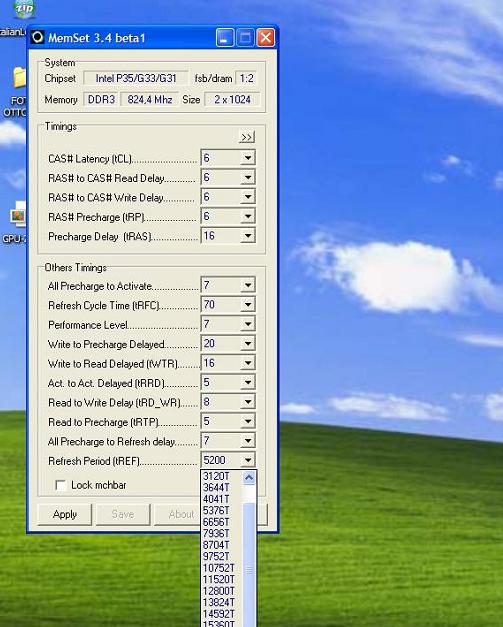Open the All Precharge to Refresh delay dropdown

[248, 441]
